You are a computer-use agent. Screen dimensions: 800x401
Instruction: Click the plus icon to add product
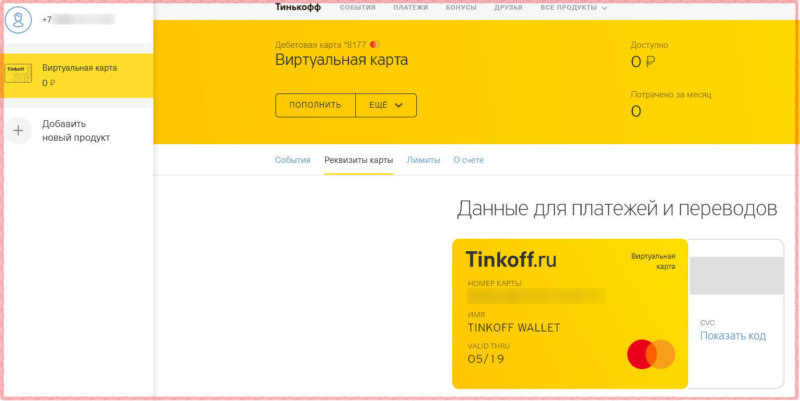click(x=18, y=131)
